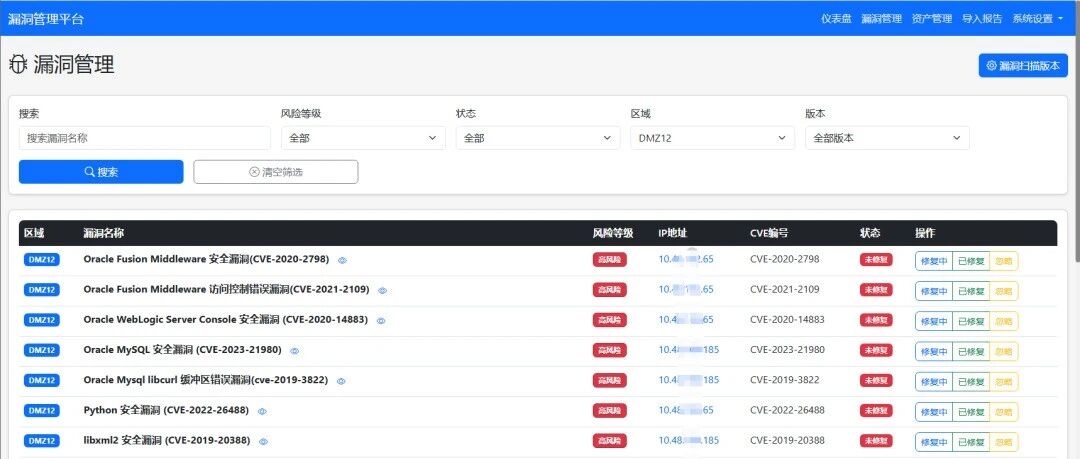The image size is (1080, 459).
Task: Expand the 系统设置 menu in navbar
Action: coord(1037,19)
